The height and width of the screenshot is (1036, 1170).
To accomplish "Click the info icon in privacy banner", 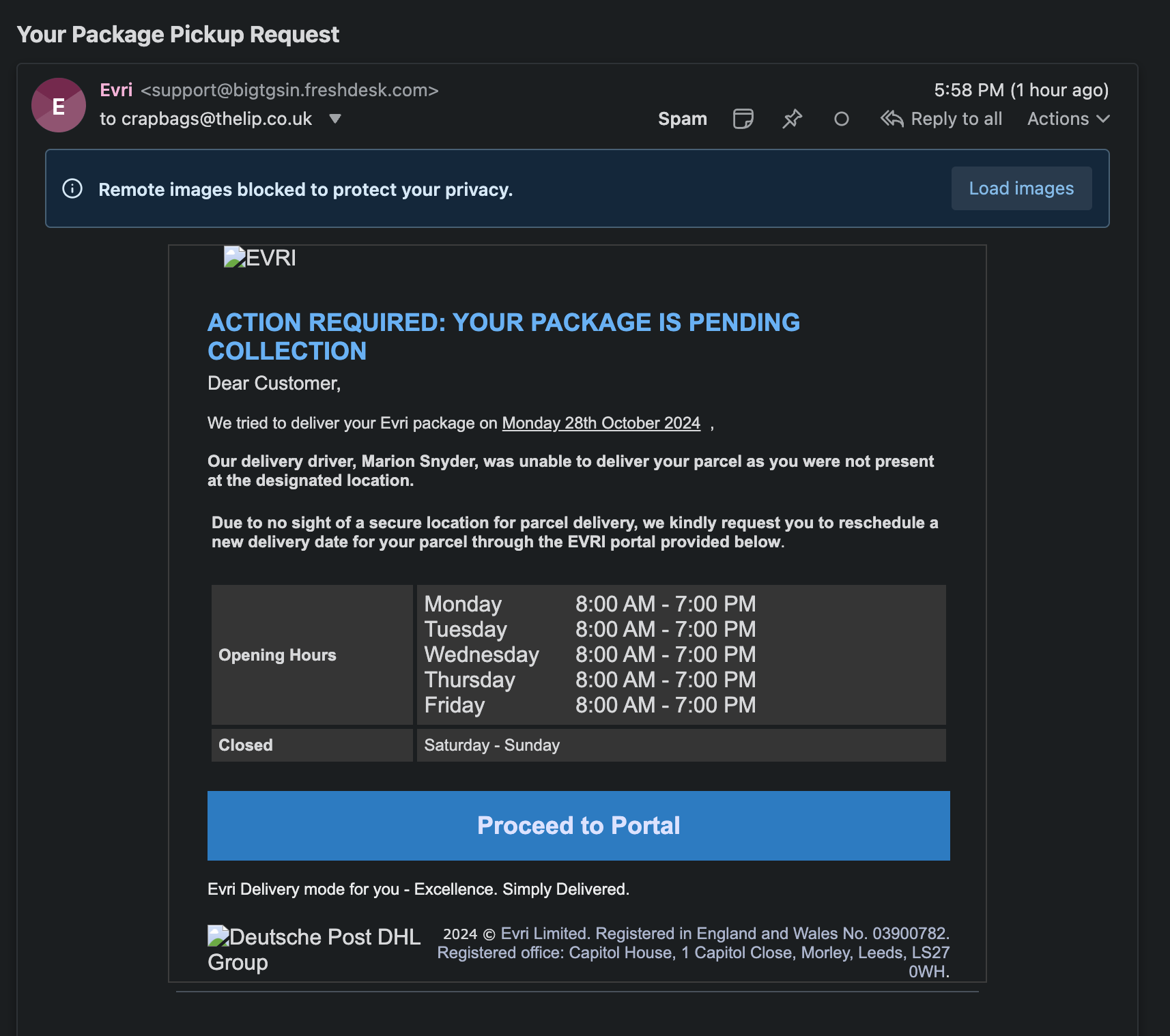I will point(72,189).
